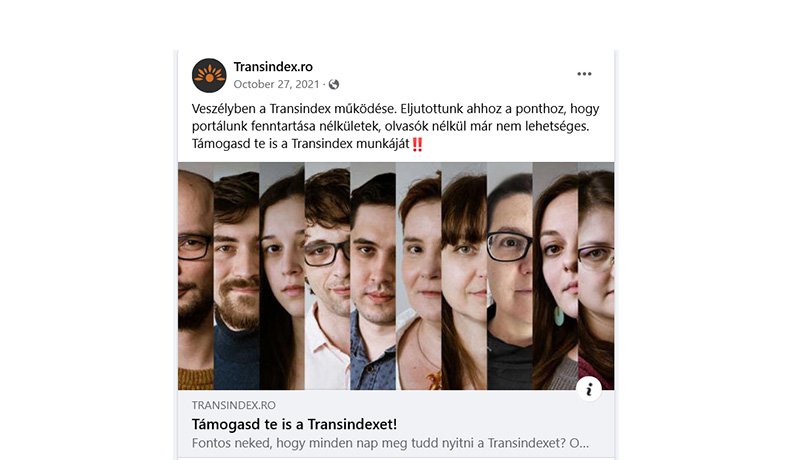This screenshot has width=800, height=460.
Task: Click the short red-haired woman's portrait strip
Action: point(419,276)
